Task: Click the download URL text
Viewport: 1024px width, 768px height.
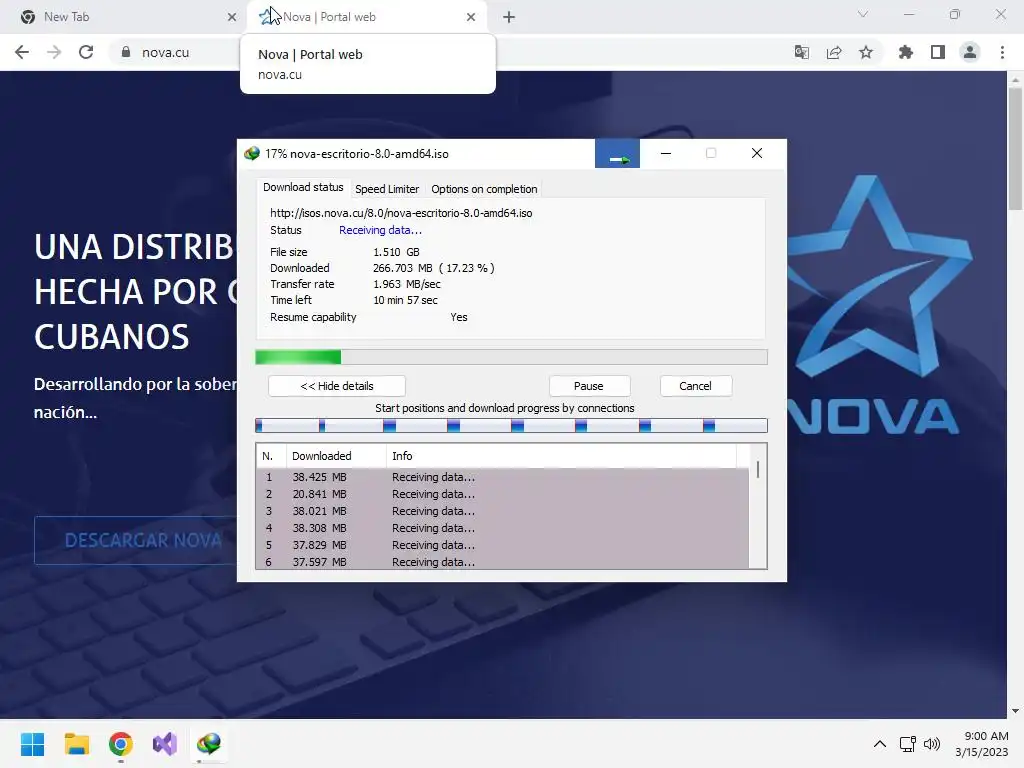Action: coord(401,213)
